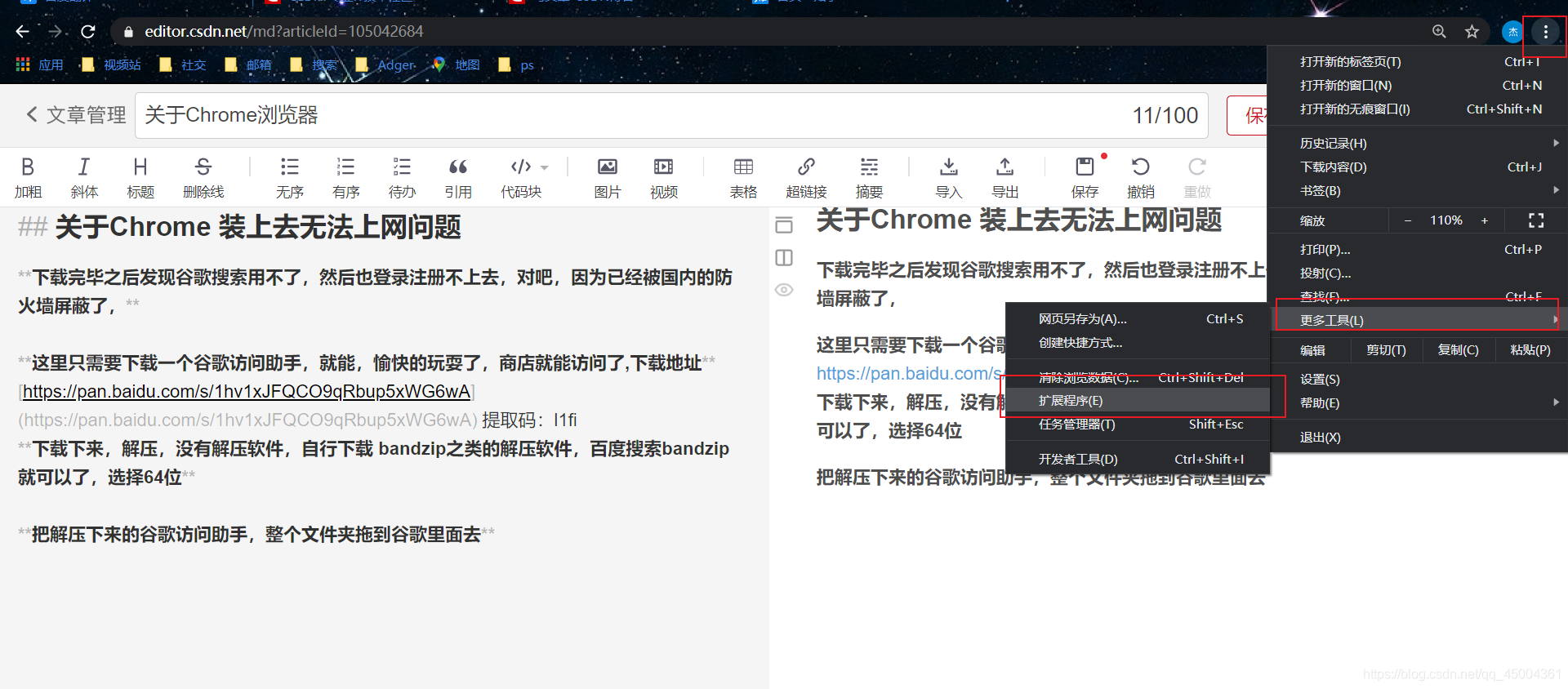Expand 更多工具(L) submenu
Screen dimensions: 1568x689
(1418, 320)
